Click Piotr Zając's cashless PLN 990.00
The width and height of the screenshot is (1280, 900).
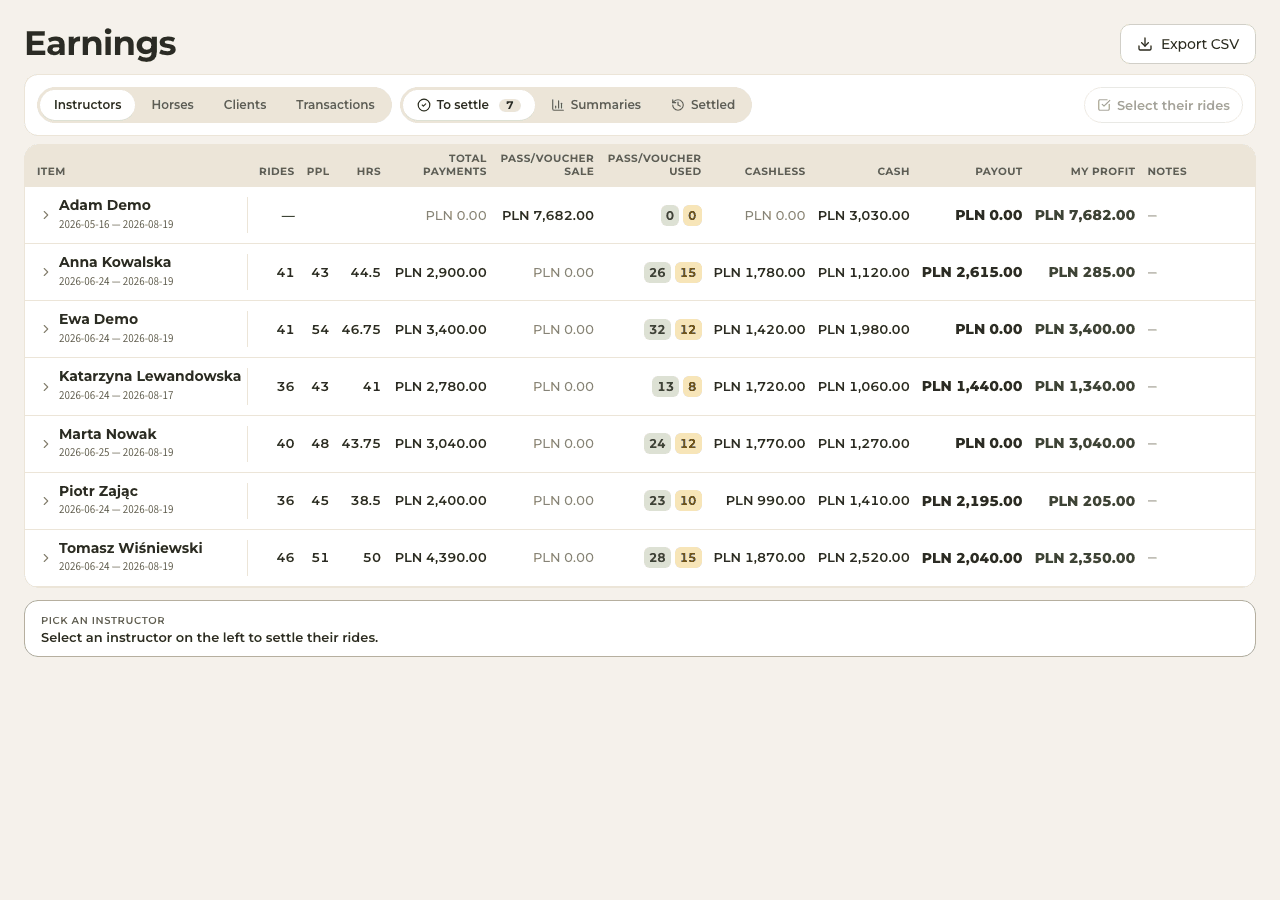coord(766,500)
